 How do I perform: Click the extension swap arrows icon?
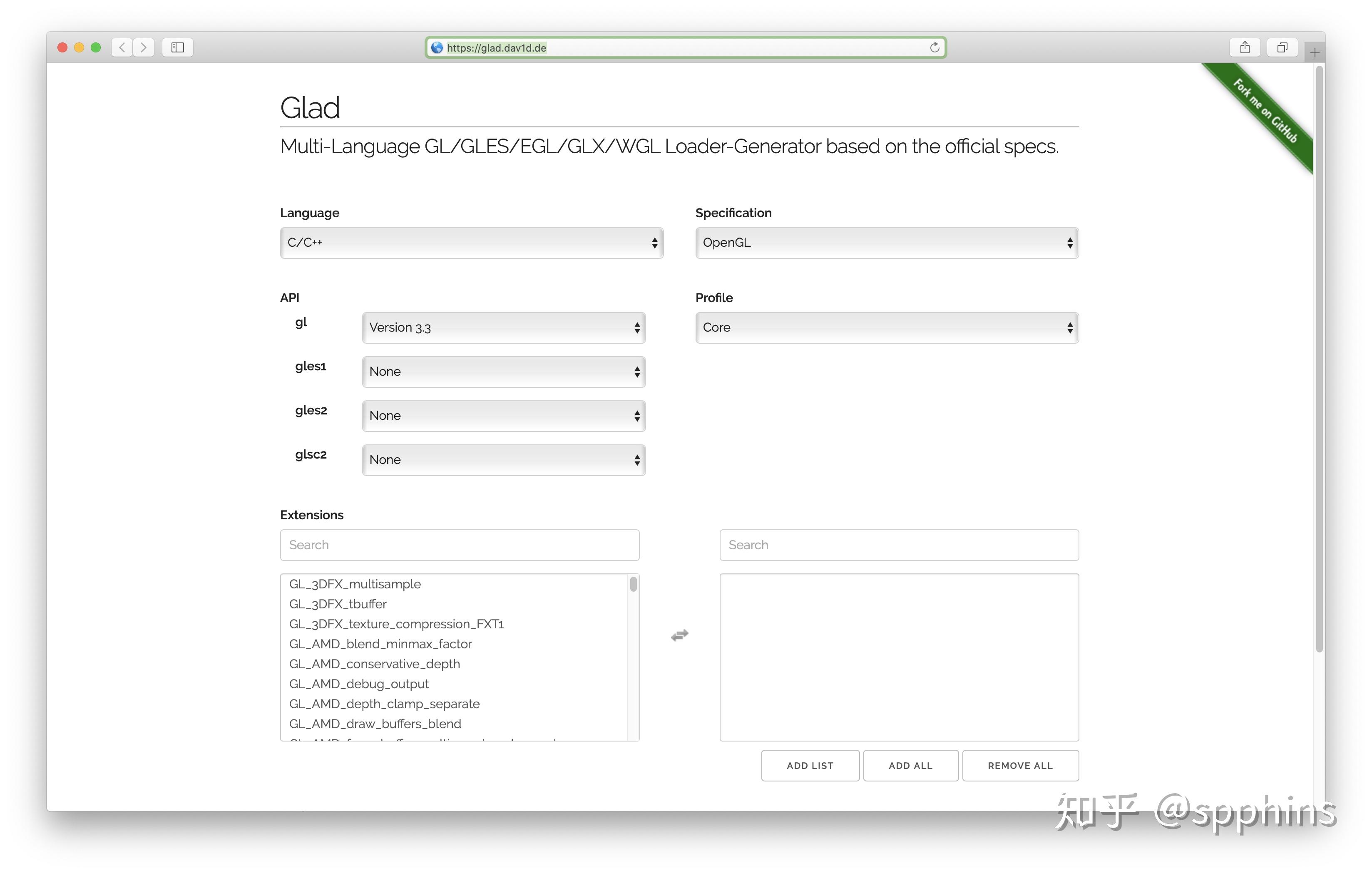click(x=679, y=635)
